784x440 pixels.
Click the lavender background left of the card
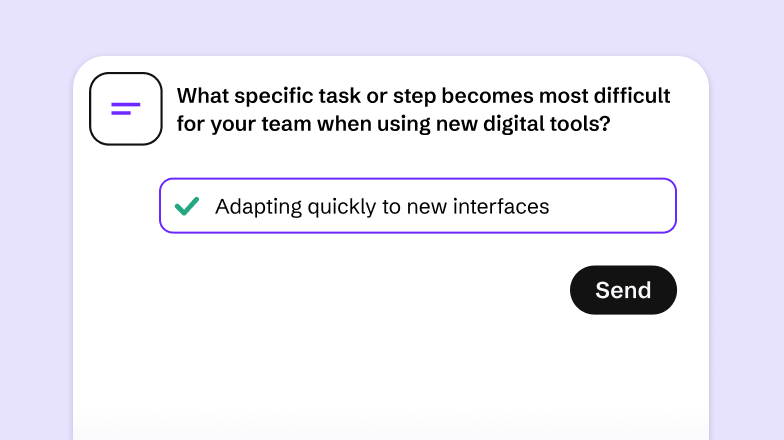tap(35, 250)
